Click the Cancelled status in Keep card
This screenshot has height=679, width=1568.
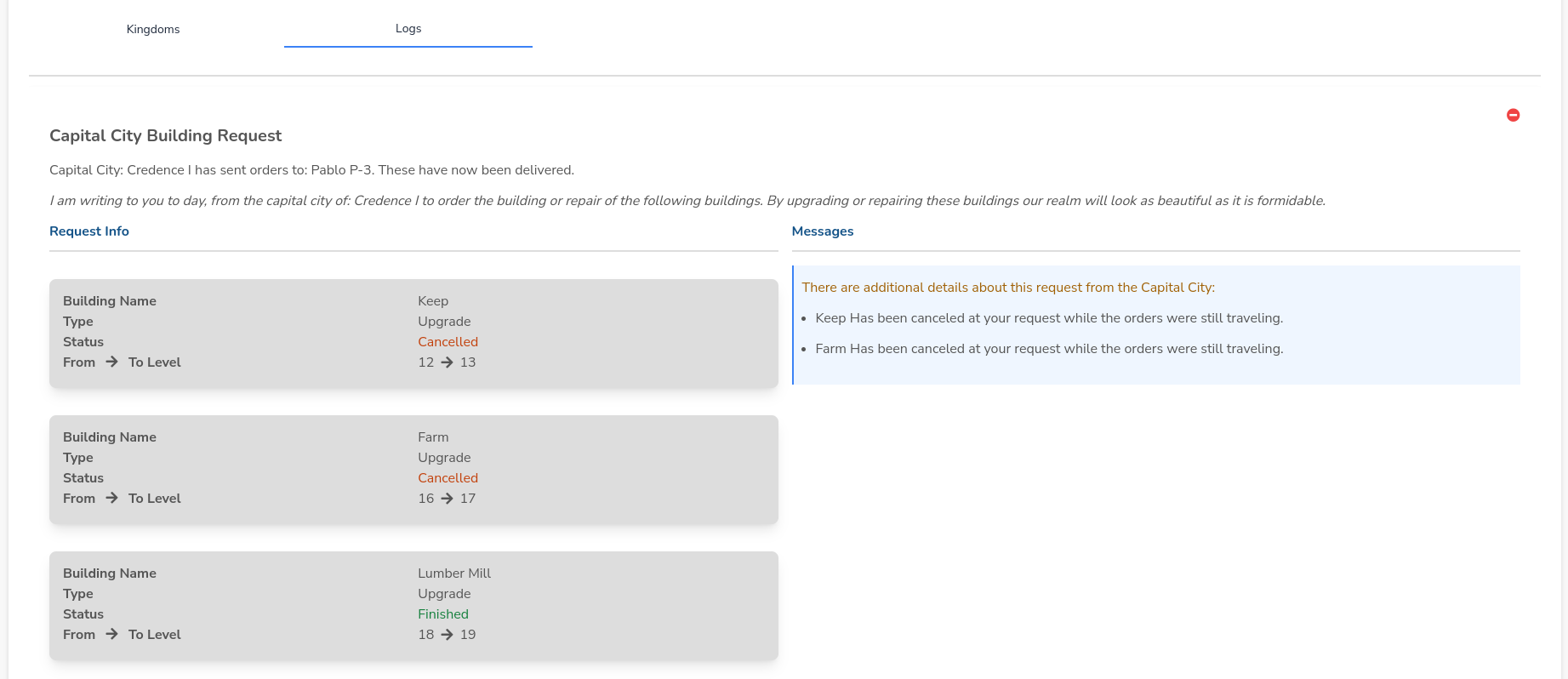[x=448, y=342]
